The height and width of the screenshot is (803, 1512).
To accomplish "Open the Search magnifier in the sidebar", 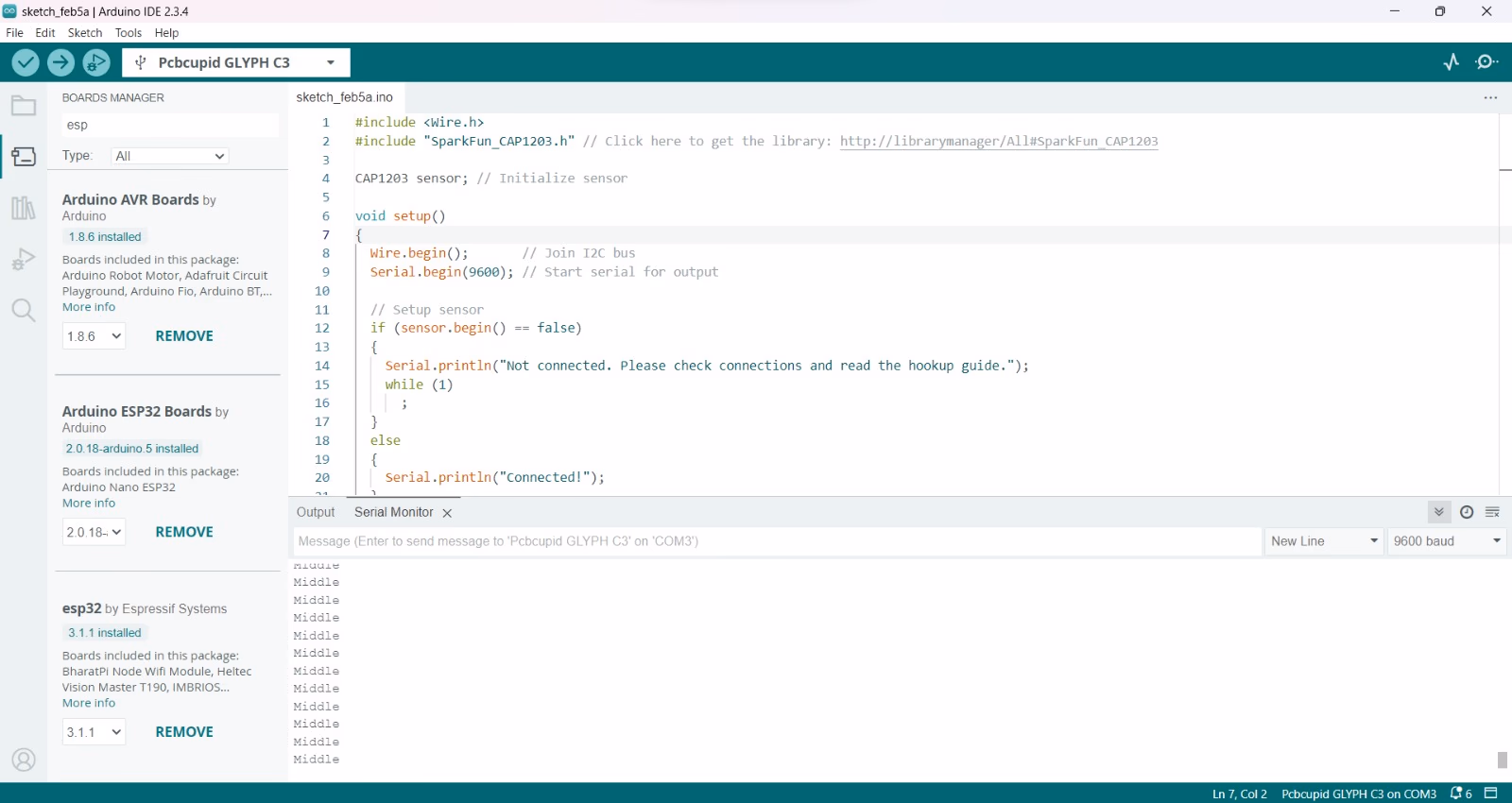I will coord(24,310).
